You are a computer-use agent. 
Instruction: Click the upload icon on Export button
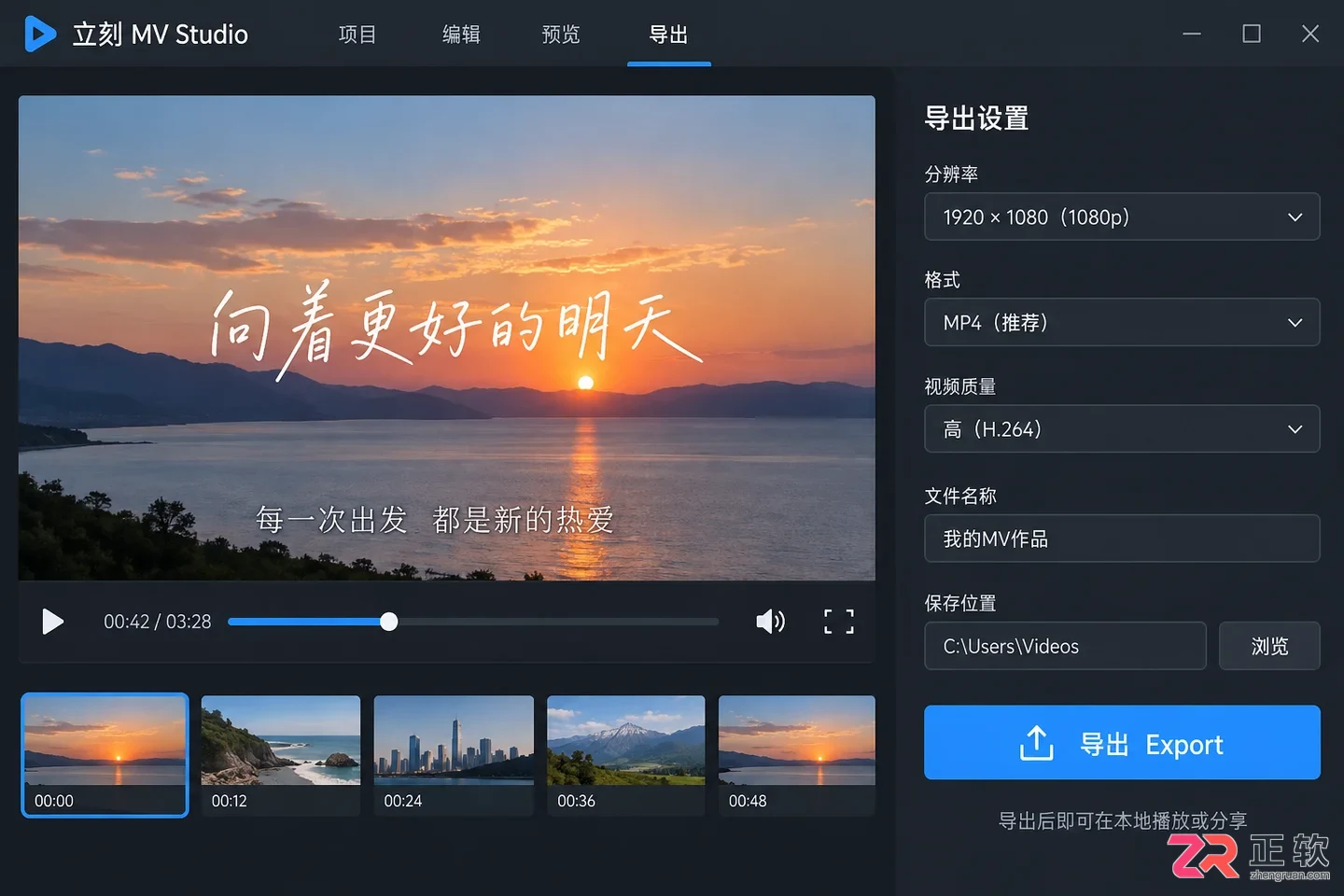pyautogui.click(x=1036, y=744)
